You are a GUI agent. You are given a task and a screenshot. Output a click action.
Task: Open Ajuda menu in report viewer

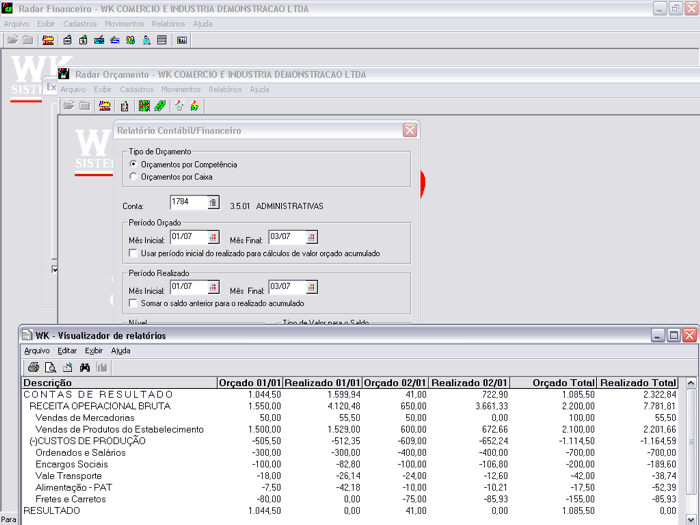[x=120, y=351]
